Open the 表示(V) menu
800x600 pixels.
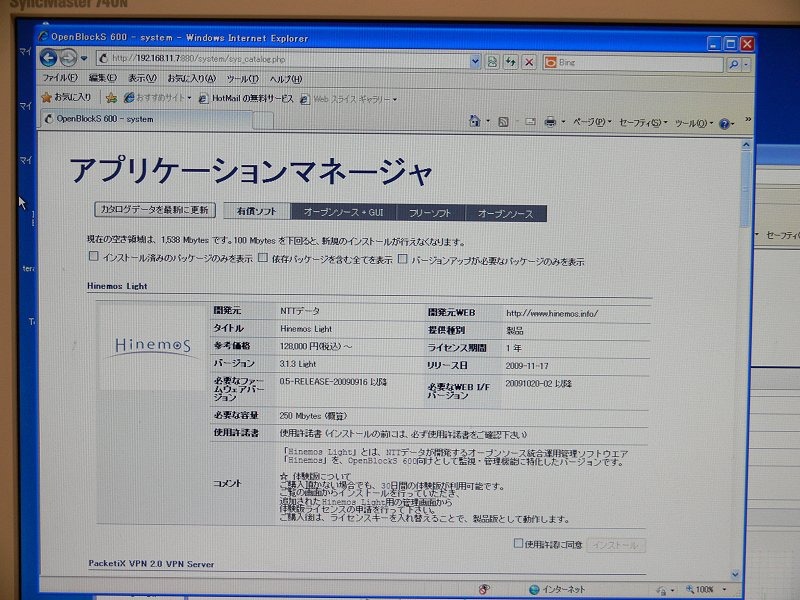click(142, 78)
